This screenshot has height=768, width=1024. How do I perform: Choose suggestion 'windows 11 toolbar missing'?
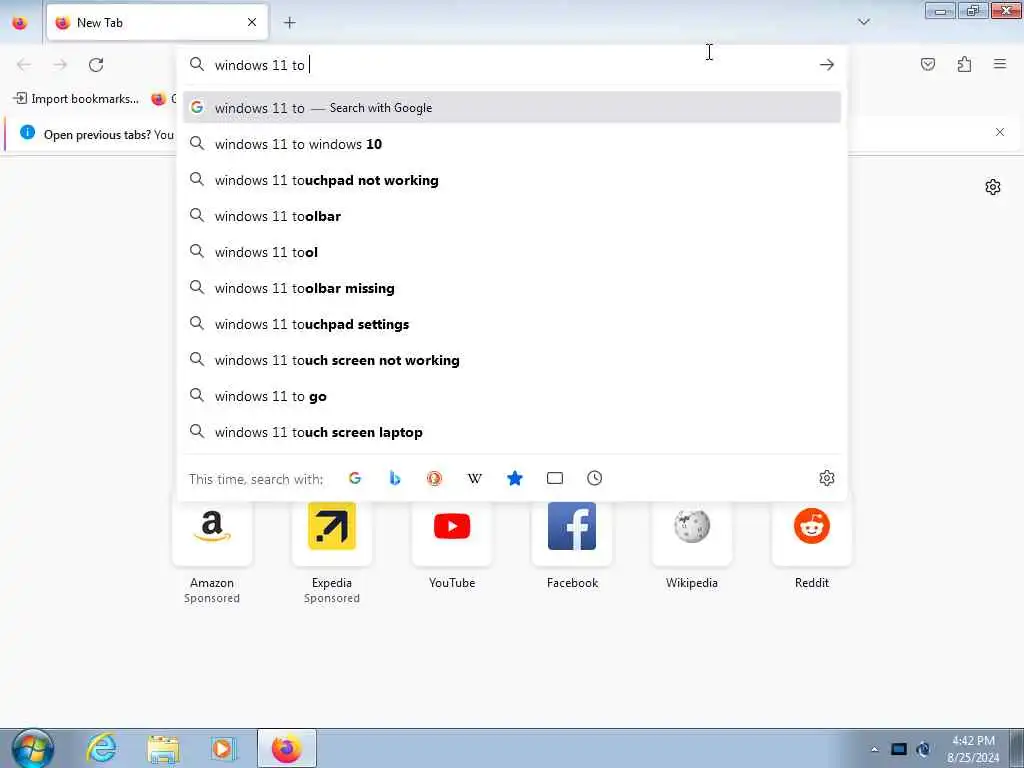[x=512, y=288]
